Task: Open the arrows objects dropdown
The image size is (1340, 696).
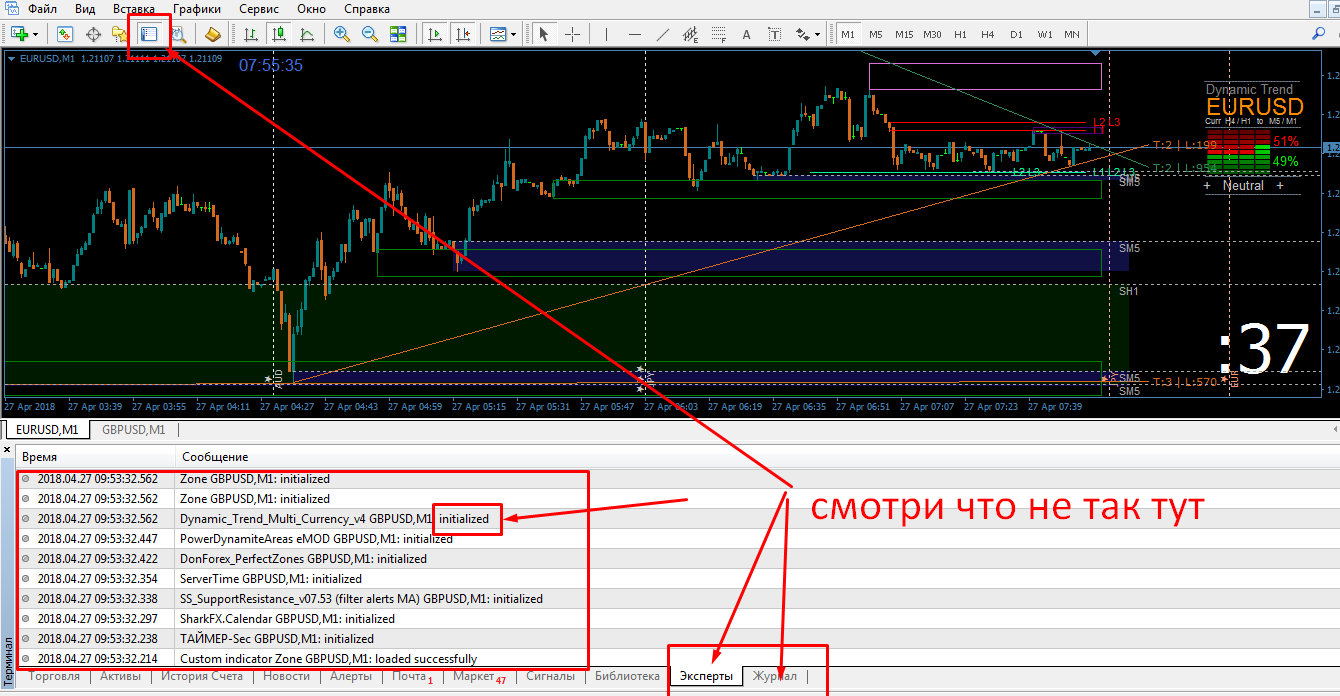Action: coord(817,34)
